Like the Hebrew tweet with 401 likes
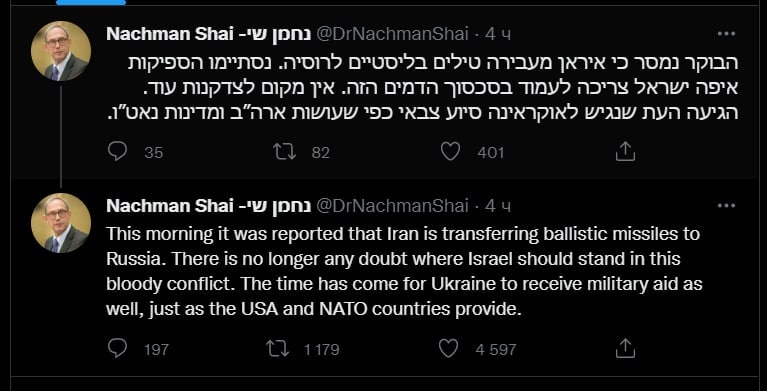This screenshot has width=767, height=391. pos(450,152)
